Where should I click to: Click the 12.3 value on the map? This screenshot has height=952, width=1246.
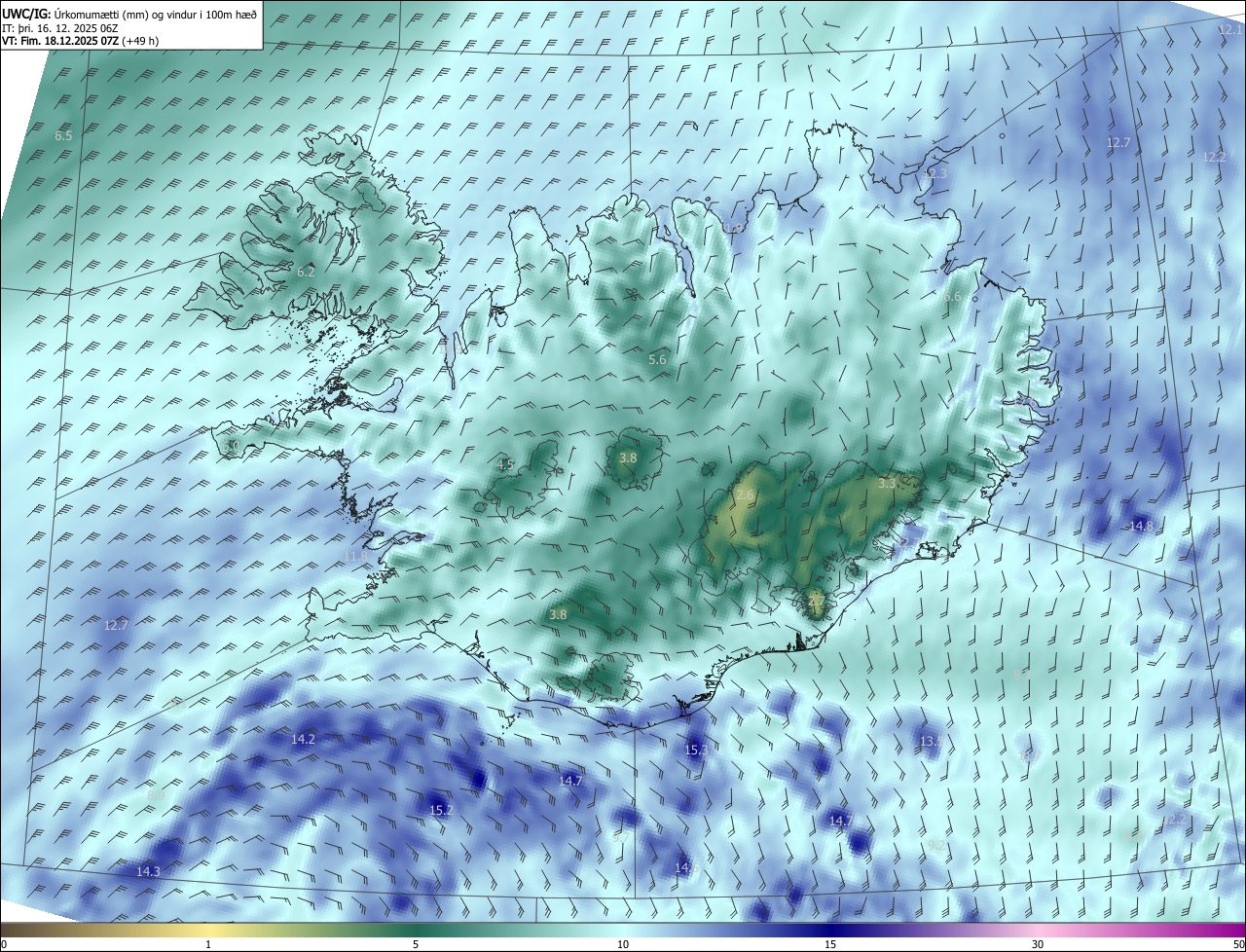tap(934, 173)
